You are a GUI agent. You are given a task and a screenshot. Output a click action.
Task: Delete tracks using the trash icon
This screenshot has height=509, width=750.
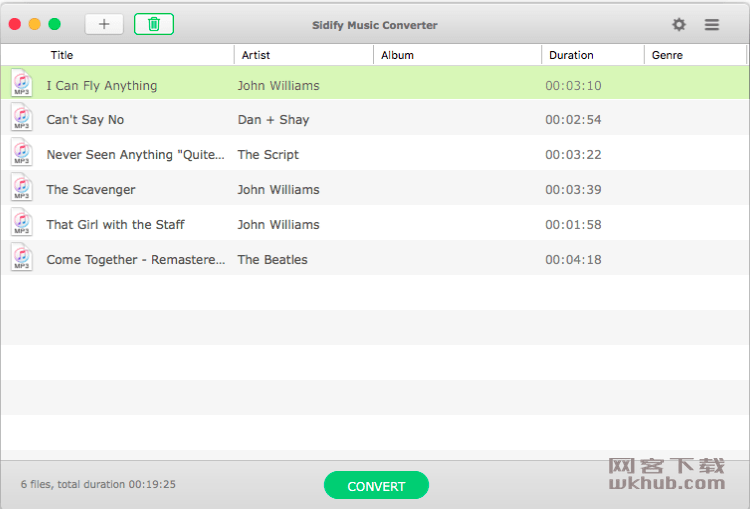click(154, 24)
